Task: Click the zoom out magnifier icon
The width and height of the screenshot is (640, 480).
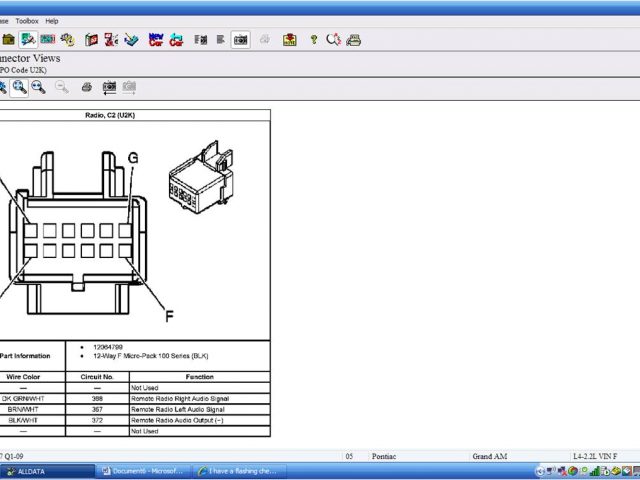Action: pos(38,88)
